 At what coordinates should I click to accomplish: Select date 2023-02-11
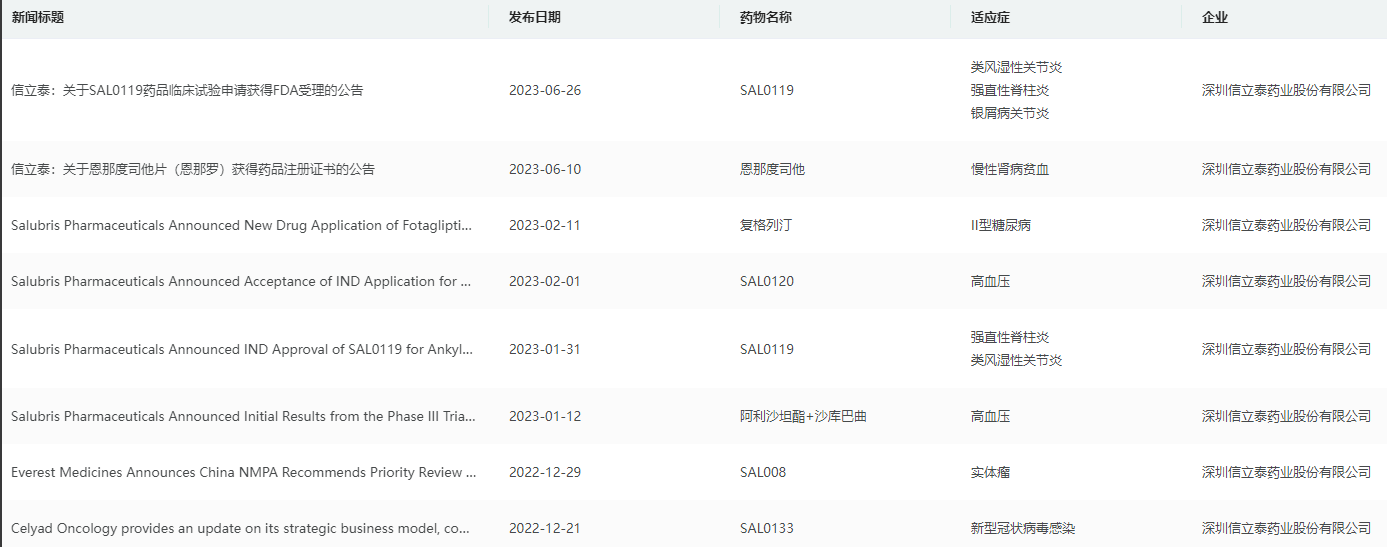pos(545,225)
